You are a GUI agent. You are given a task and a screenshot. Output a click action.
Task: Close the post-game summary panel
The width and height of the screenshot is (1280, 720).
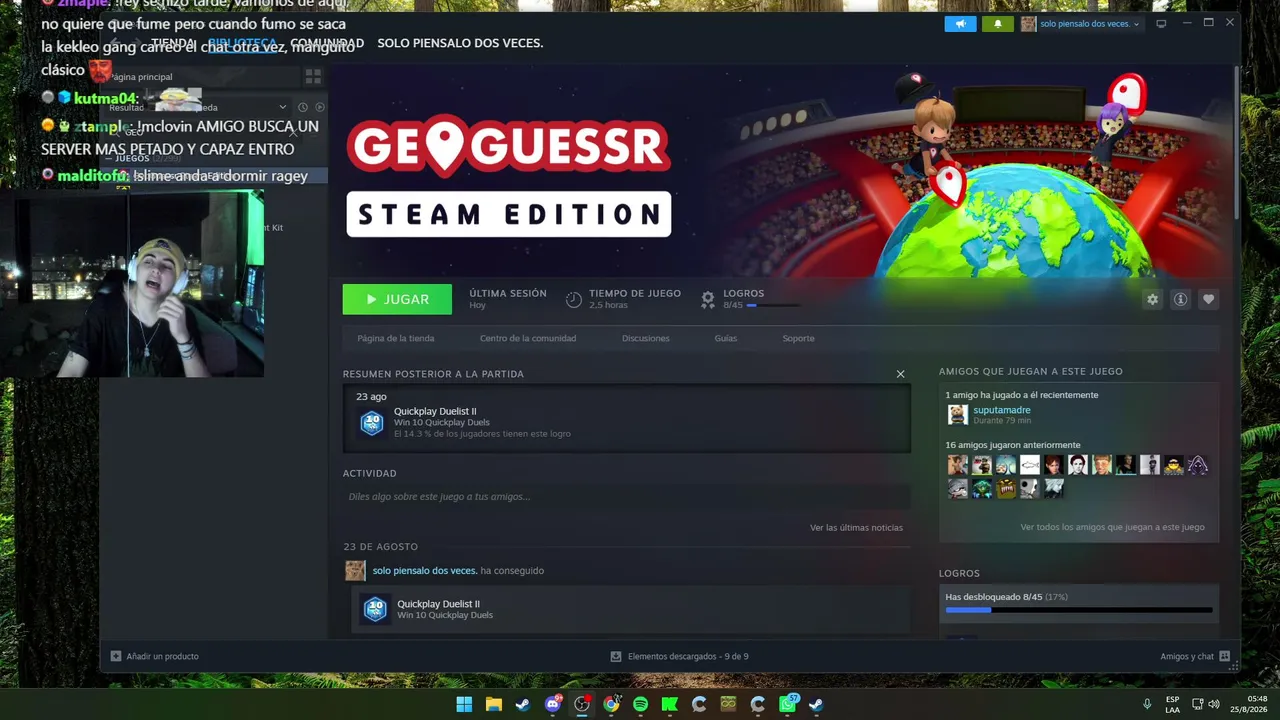(900, 374)
